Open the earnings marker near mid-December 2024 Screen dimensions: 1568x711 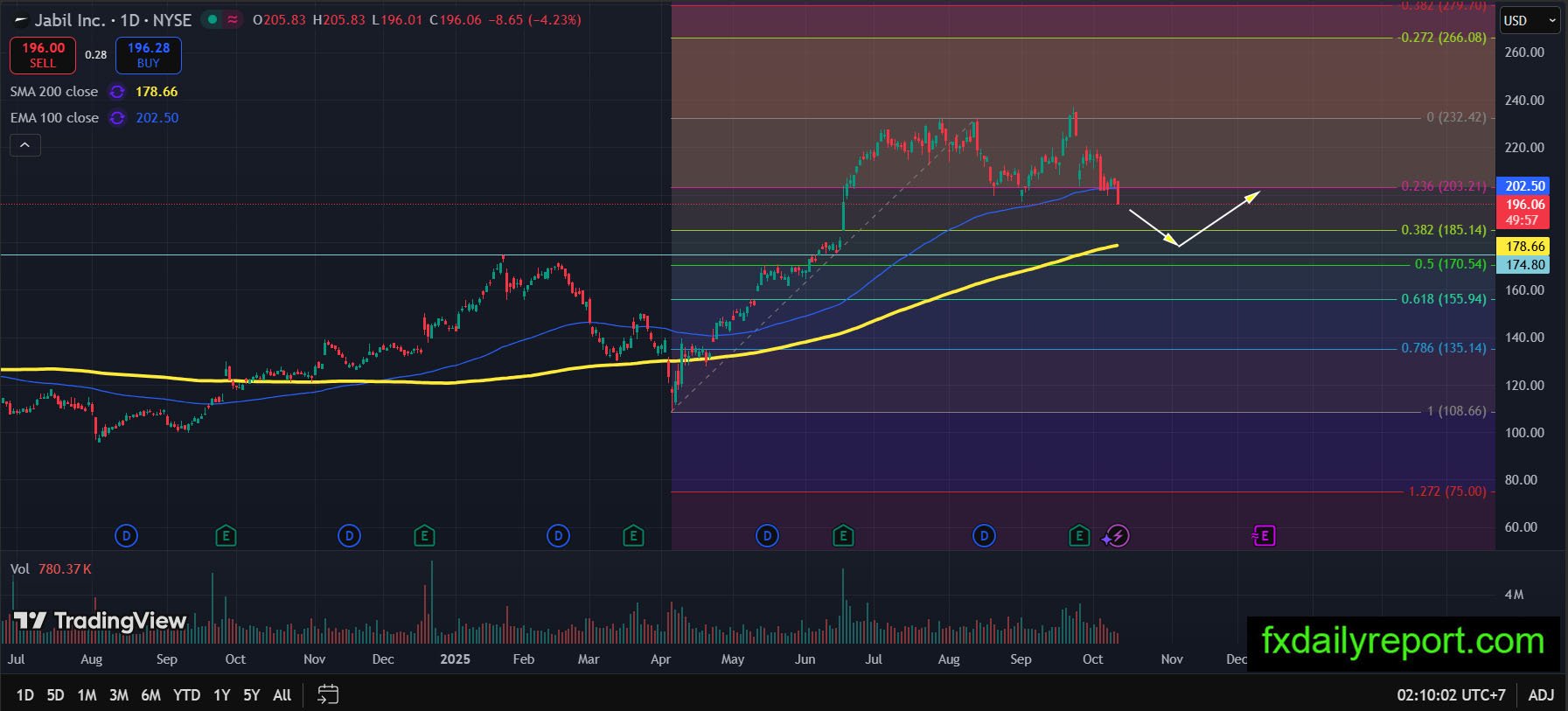tap(424, 535)
